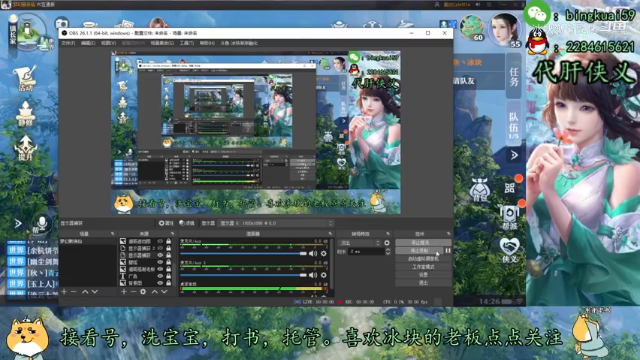
Task: Adjust the transition duration stepper
Action: click(x=388, y=251)
